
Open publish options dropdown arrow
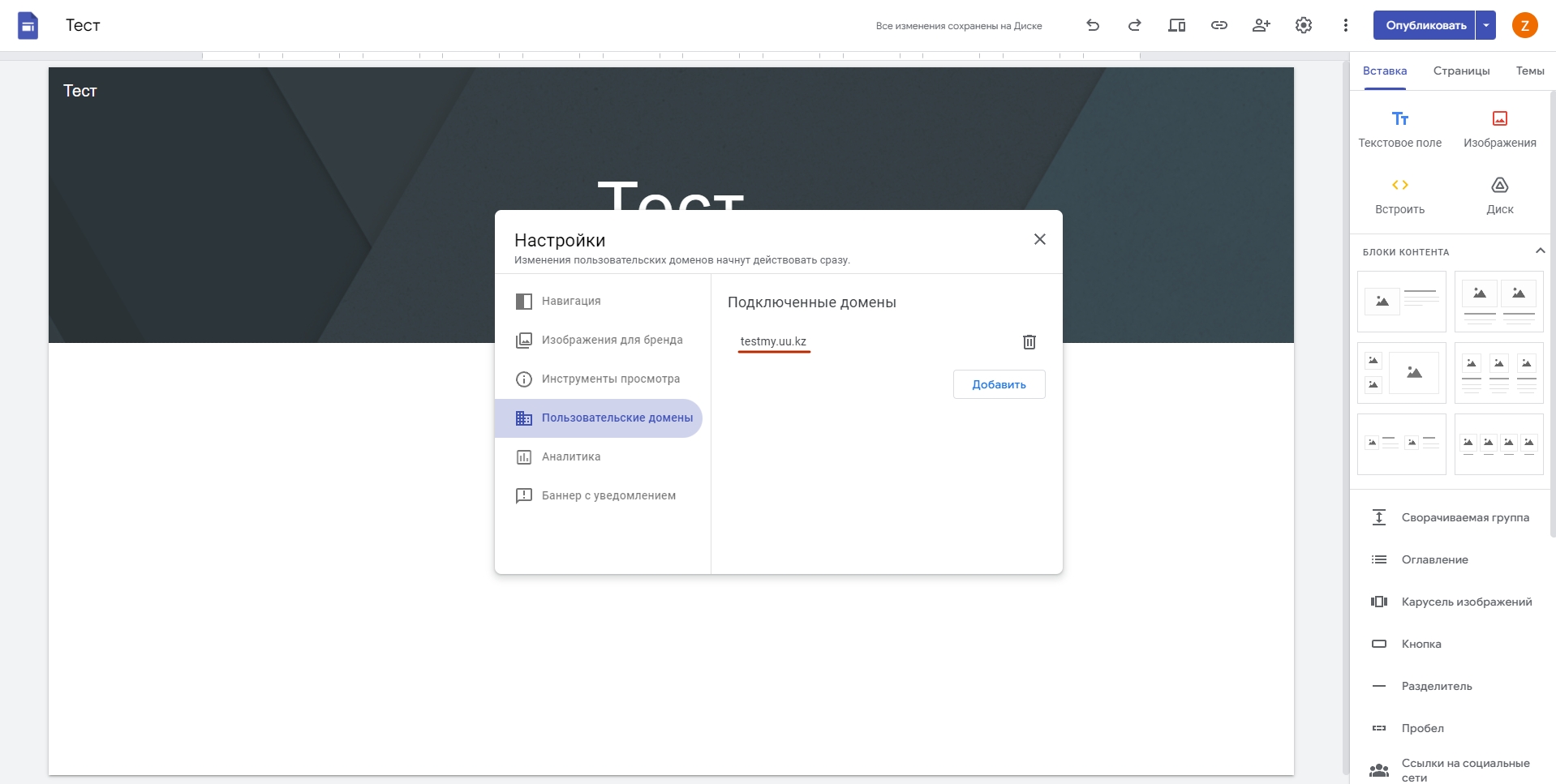pos(1485,25)
